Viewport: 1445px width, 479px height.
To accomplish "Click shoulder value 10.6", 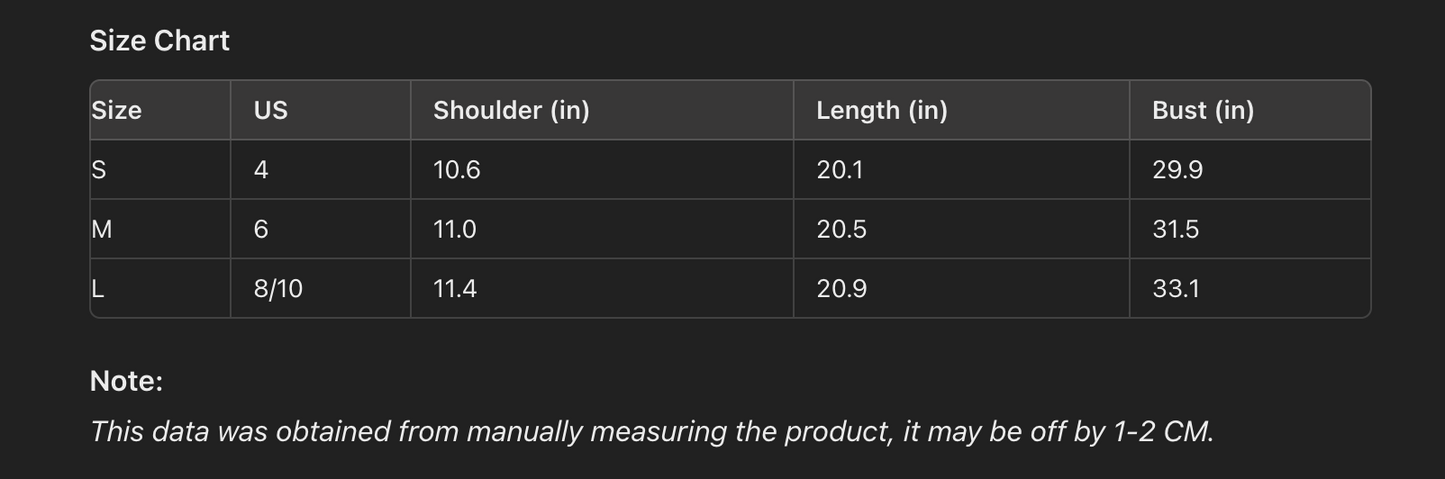I will tap(456, 170).
